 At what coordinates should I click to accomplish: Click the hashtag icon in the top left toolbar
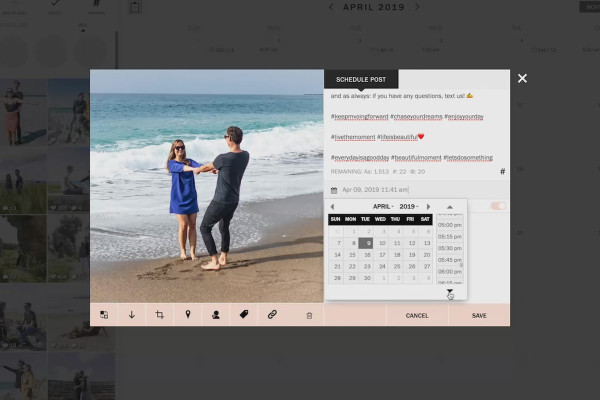96,4
